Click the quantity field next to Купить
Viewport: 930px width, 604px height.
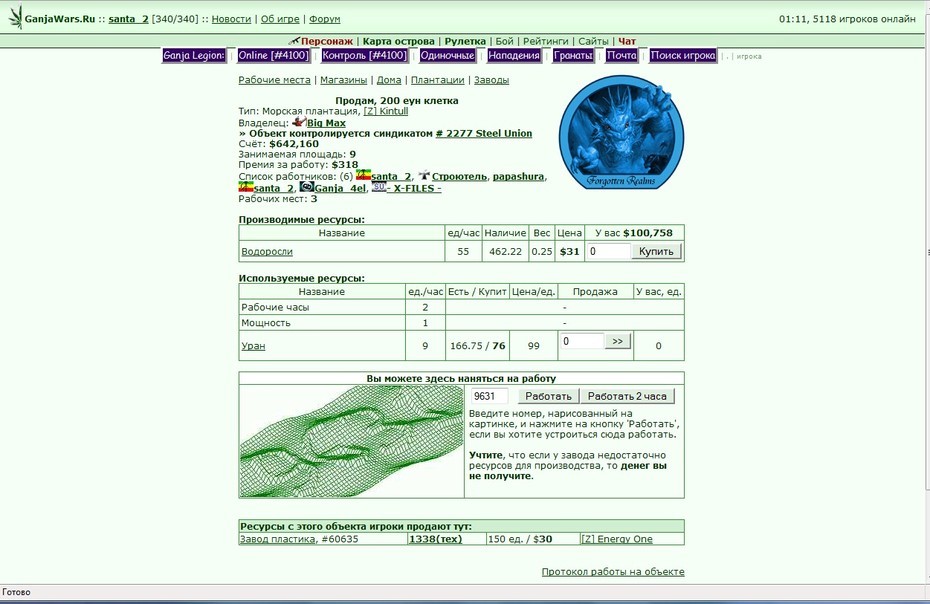608,251
